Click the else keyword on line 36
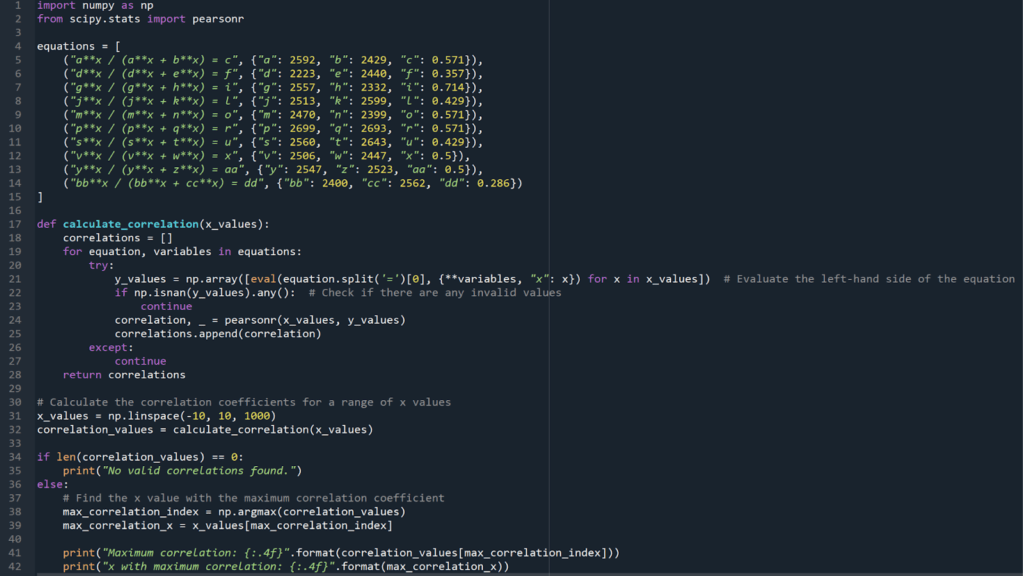 pyautogui.click(x=50, y=484)
